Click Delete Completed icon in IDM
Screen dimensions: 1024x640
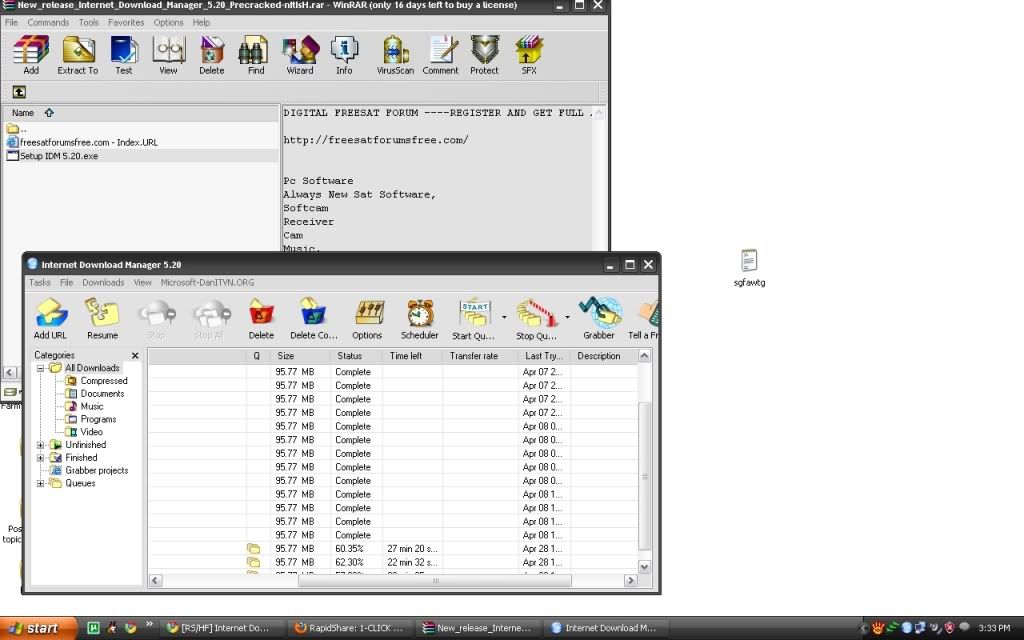pyautogui.click(x=313, y=319)
